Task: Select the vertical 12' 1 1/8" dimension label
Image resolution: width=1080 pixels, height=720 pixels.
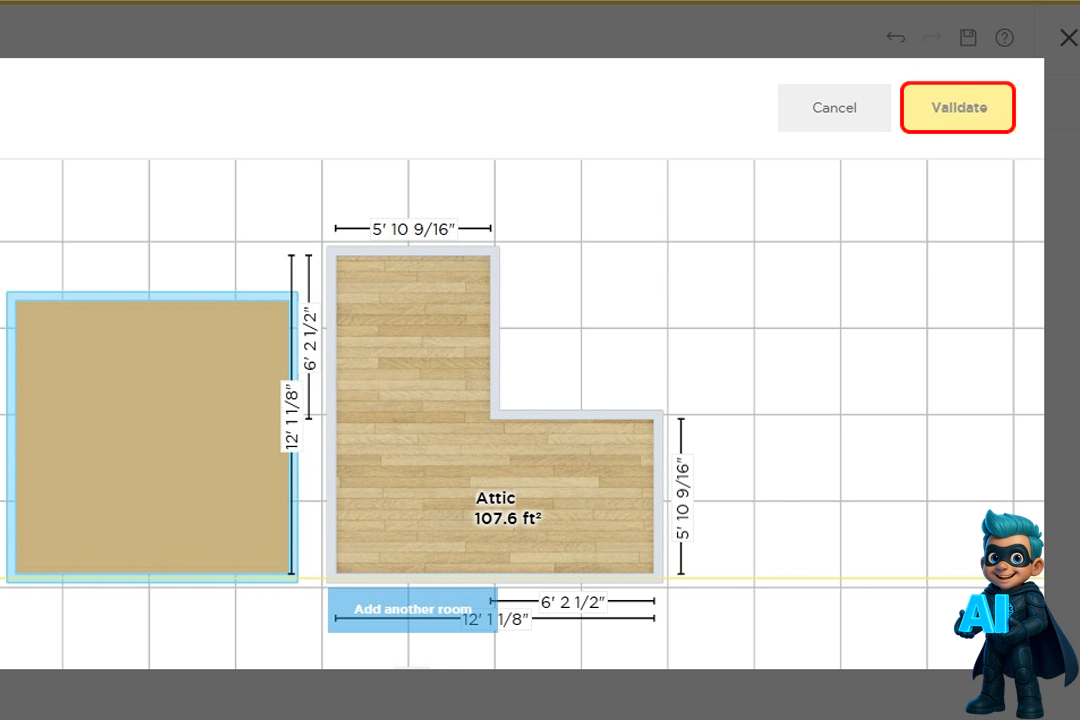Action: (292, 415)
